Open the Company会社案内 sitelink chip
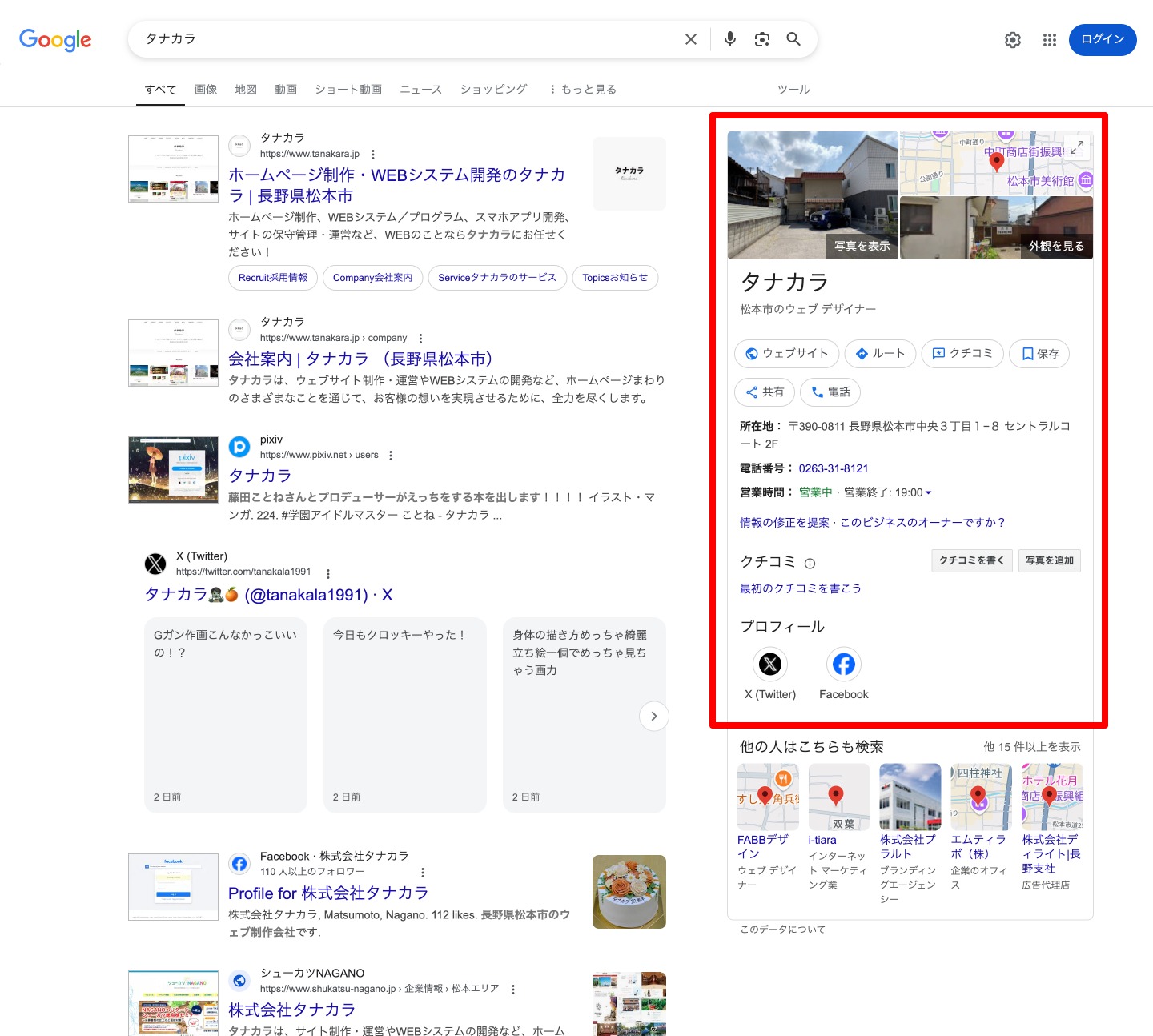This screenshot has width=1153, height=1036. 372,278
